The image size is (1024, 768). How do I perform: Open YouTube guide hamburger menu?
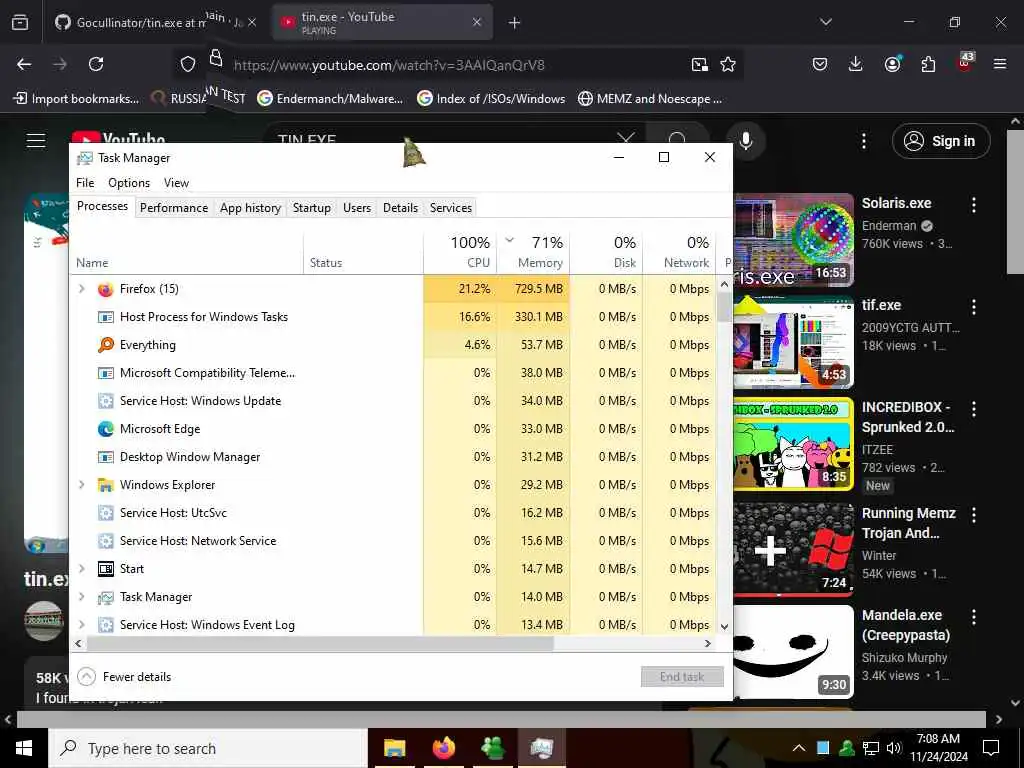(36, 140)
